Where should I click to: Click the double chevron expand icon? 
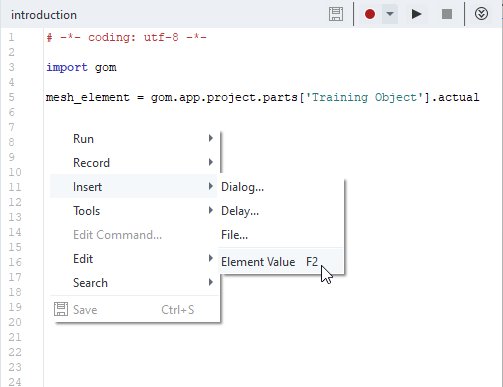pos(481,14)
